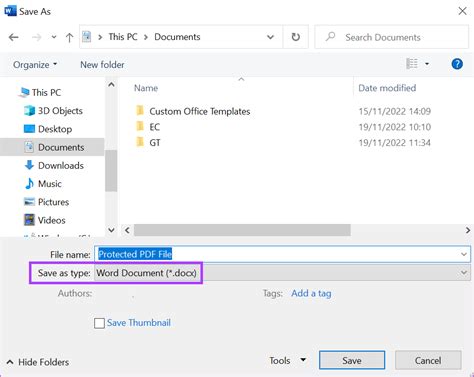Open 3D Objects in sidebar
The image size is (474, 377).
60,111
